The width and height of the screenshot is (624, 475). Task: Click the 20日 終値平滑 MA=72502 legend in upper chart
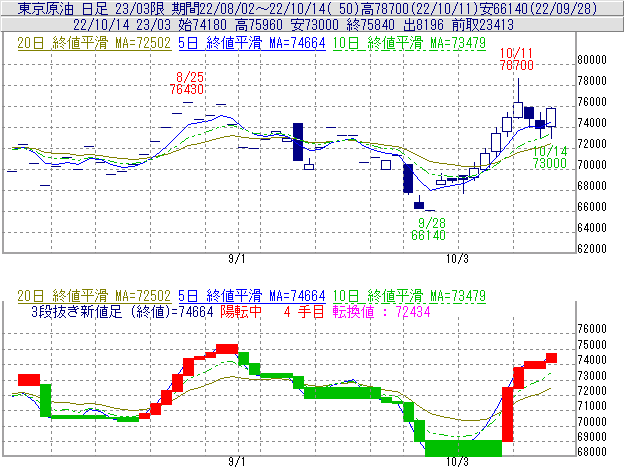(x=94, y=43)
